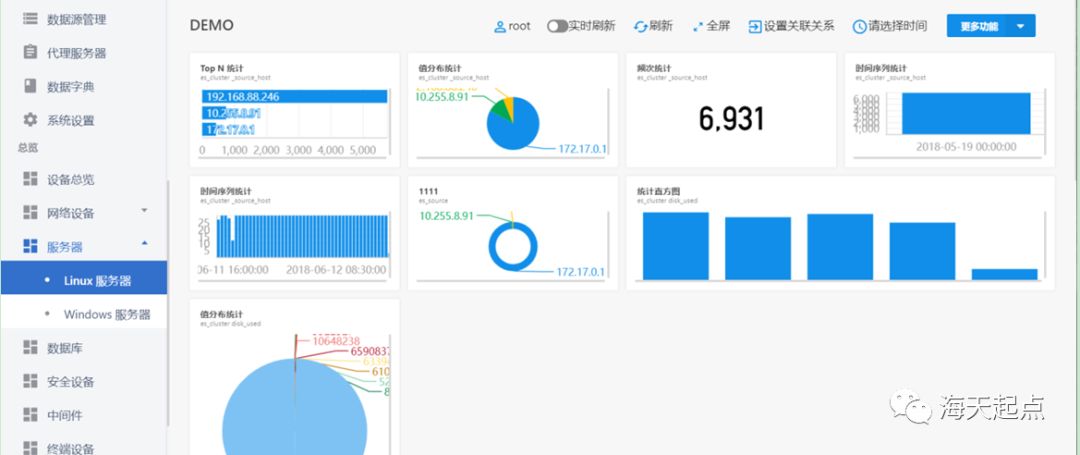Click the 统计直方图 card title
Image resolution: width=1080 pixels, height=455 pixels.
click(659, 191)
